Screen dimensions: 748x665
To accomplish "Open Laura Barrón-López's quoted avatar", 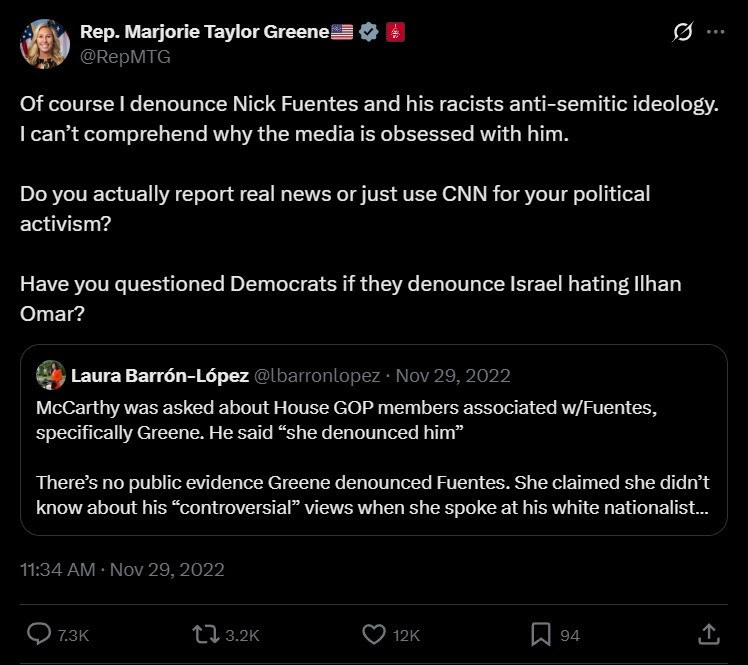I will (x=51, y=376).
